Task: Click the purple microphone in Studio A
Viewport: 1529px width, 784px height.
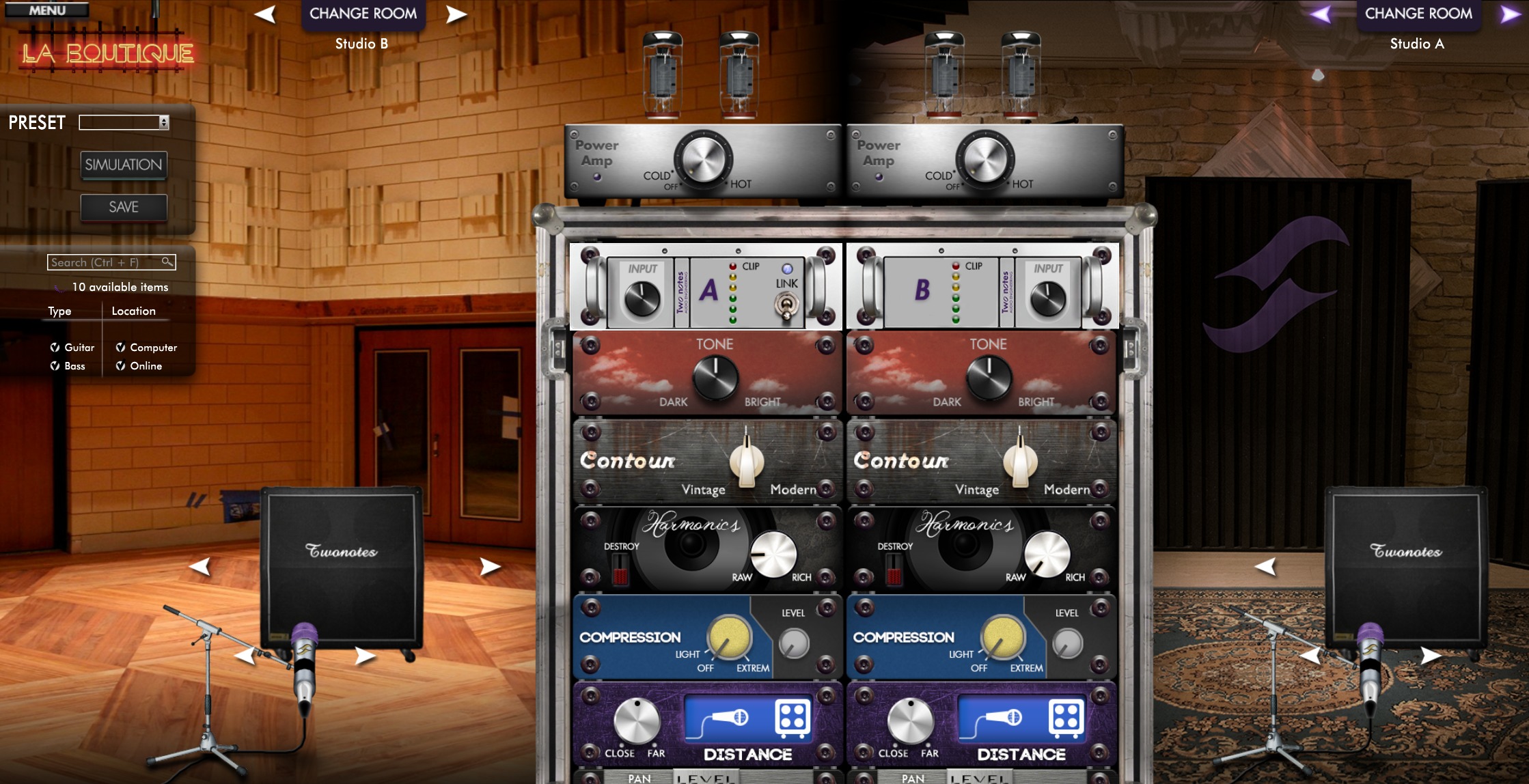Action: [x=1370, y=669]
